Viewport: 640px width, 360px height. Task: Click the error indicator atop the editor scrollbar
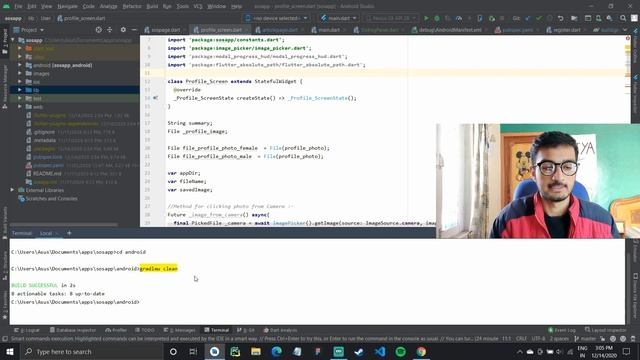click(628, 38)
